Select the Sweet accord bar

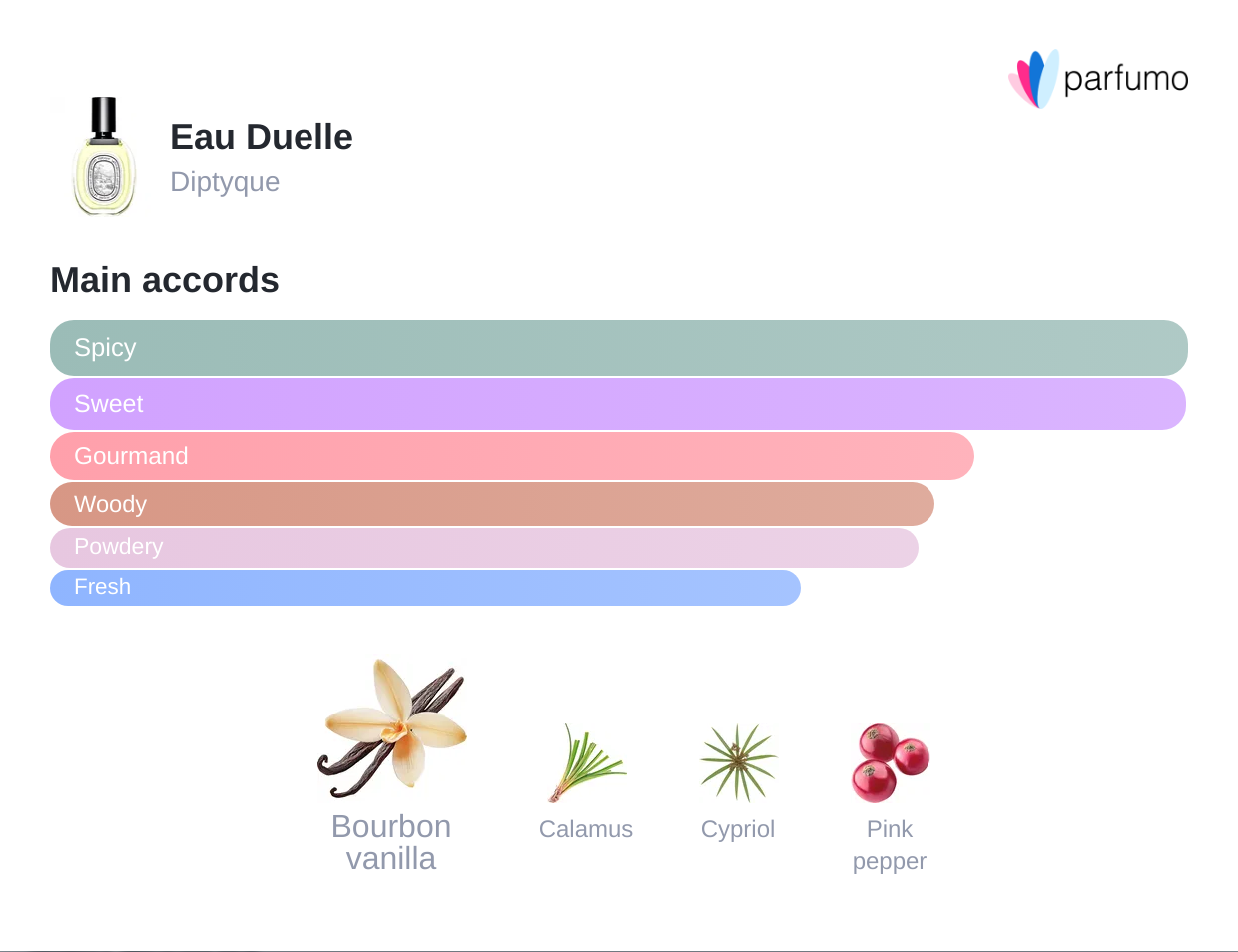pos(617,404)
